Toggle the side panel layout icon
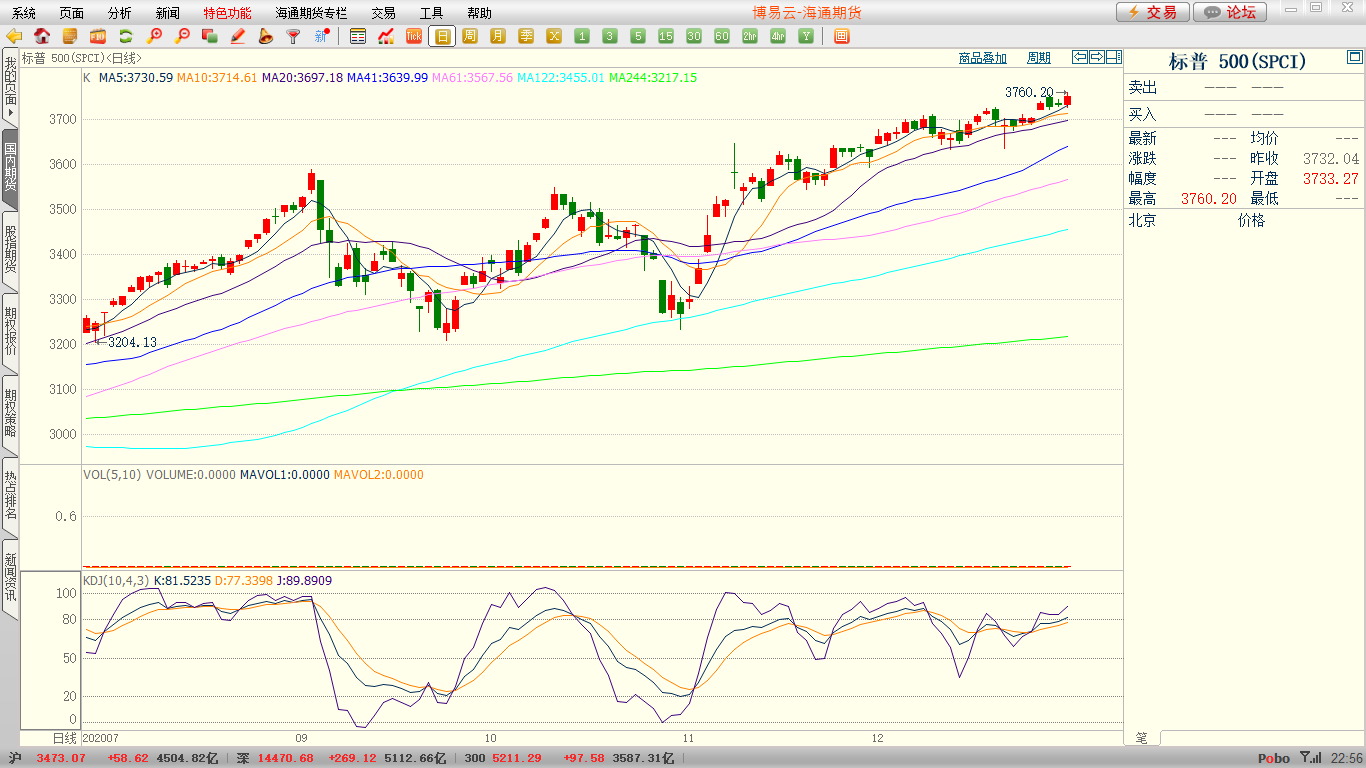The height and width of the screenshot is (768, 1366). tap(1114, 57)
